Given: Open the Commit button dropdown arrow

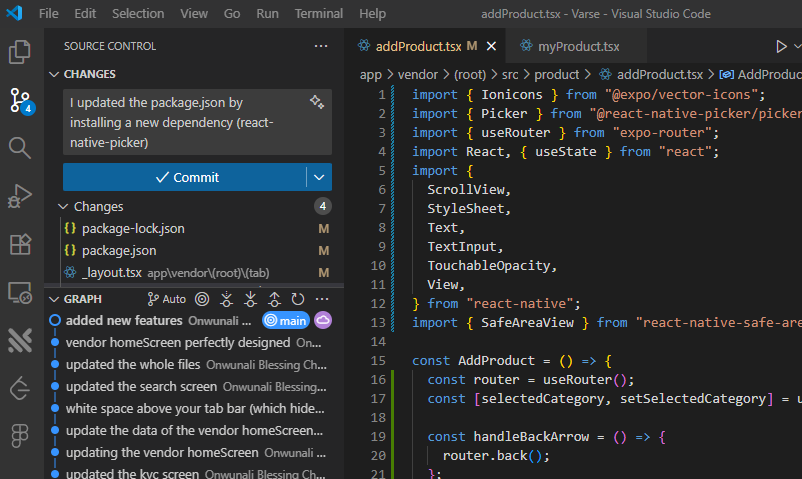Looking at the screenshot, I should (319, 177).
